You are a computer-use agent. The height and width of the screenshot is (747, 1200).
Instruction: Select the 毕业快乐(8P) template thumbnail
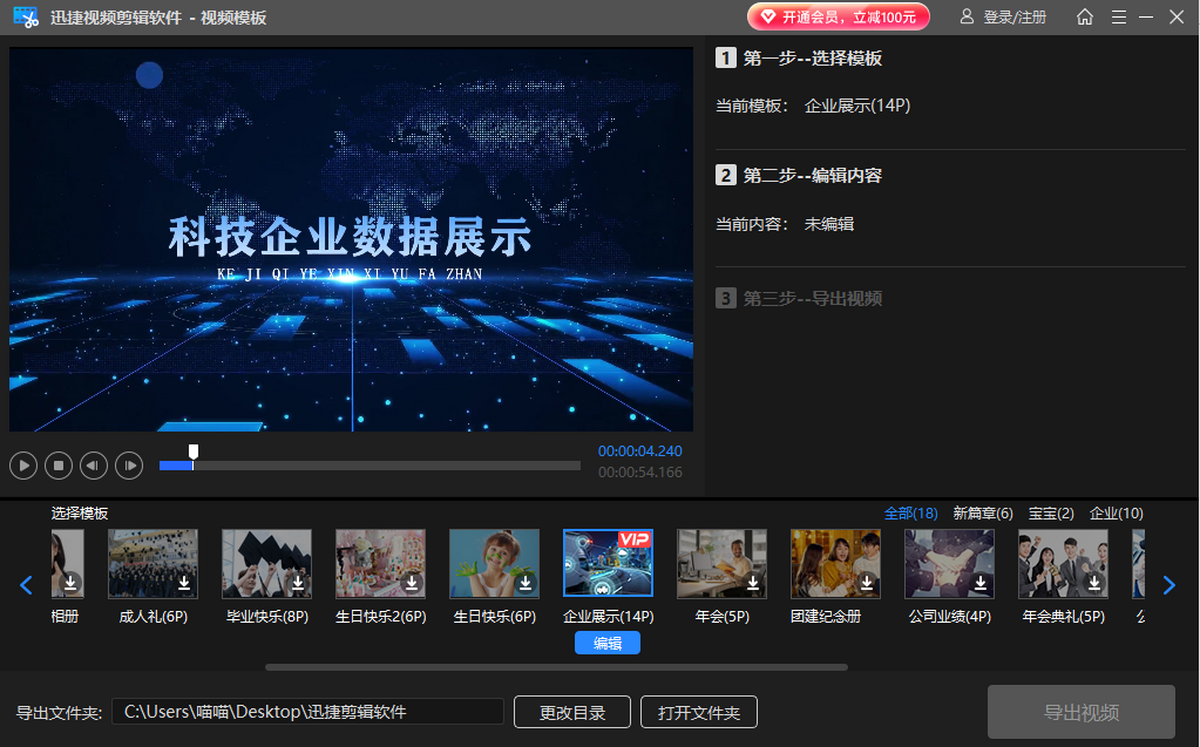[x=267, y=564]
